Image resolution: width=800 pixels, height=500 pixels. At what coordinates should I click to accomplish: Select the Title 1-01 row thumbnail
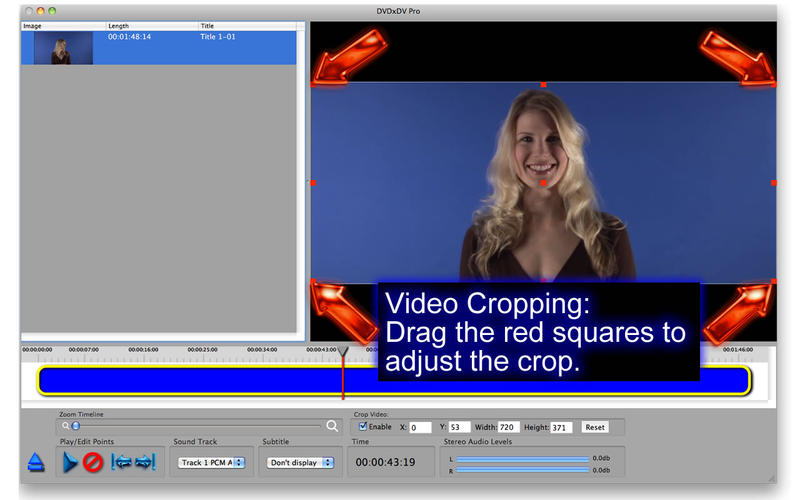tap(63, 48)
